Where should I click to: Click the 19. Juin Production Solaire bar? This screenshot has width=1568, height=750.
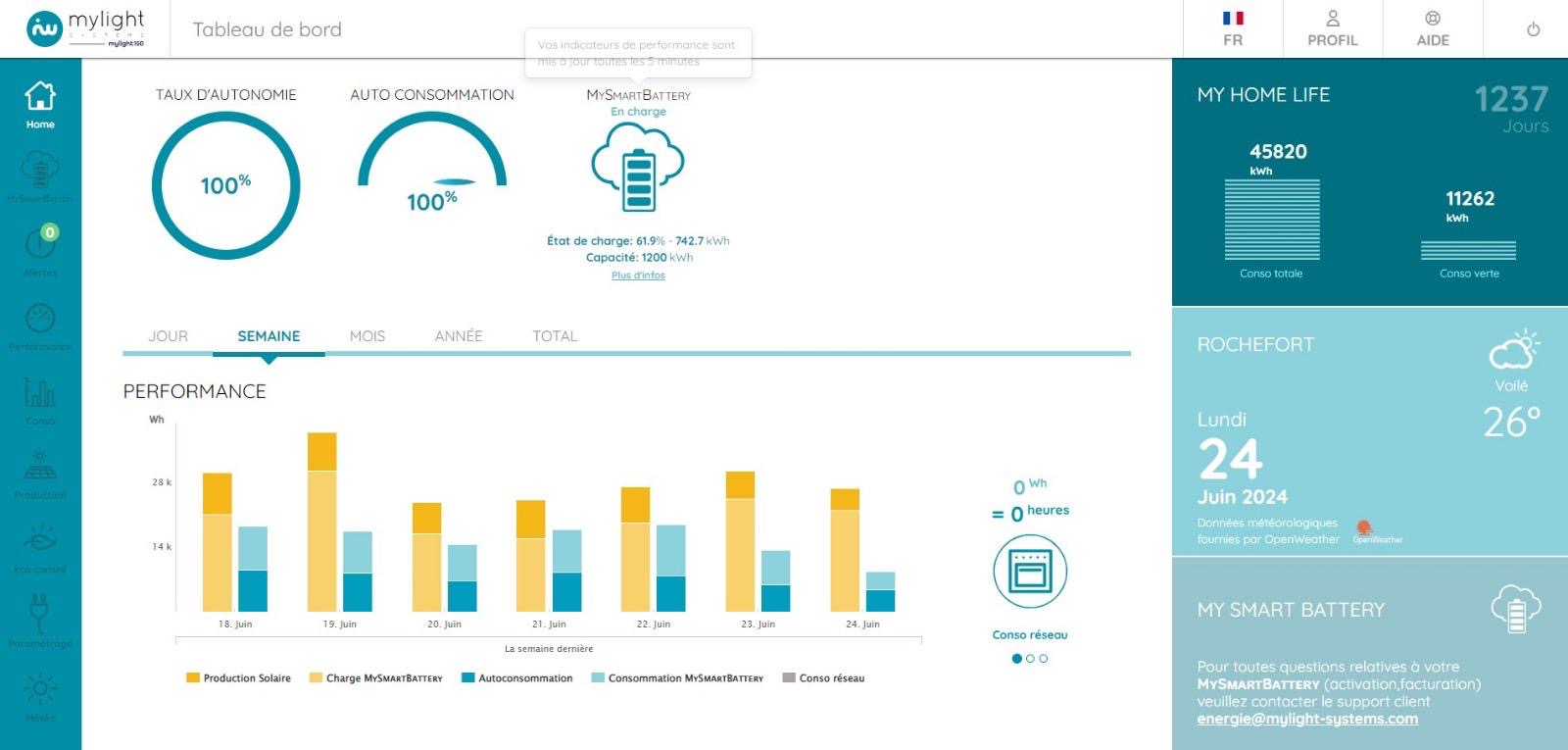point(321,452)
